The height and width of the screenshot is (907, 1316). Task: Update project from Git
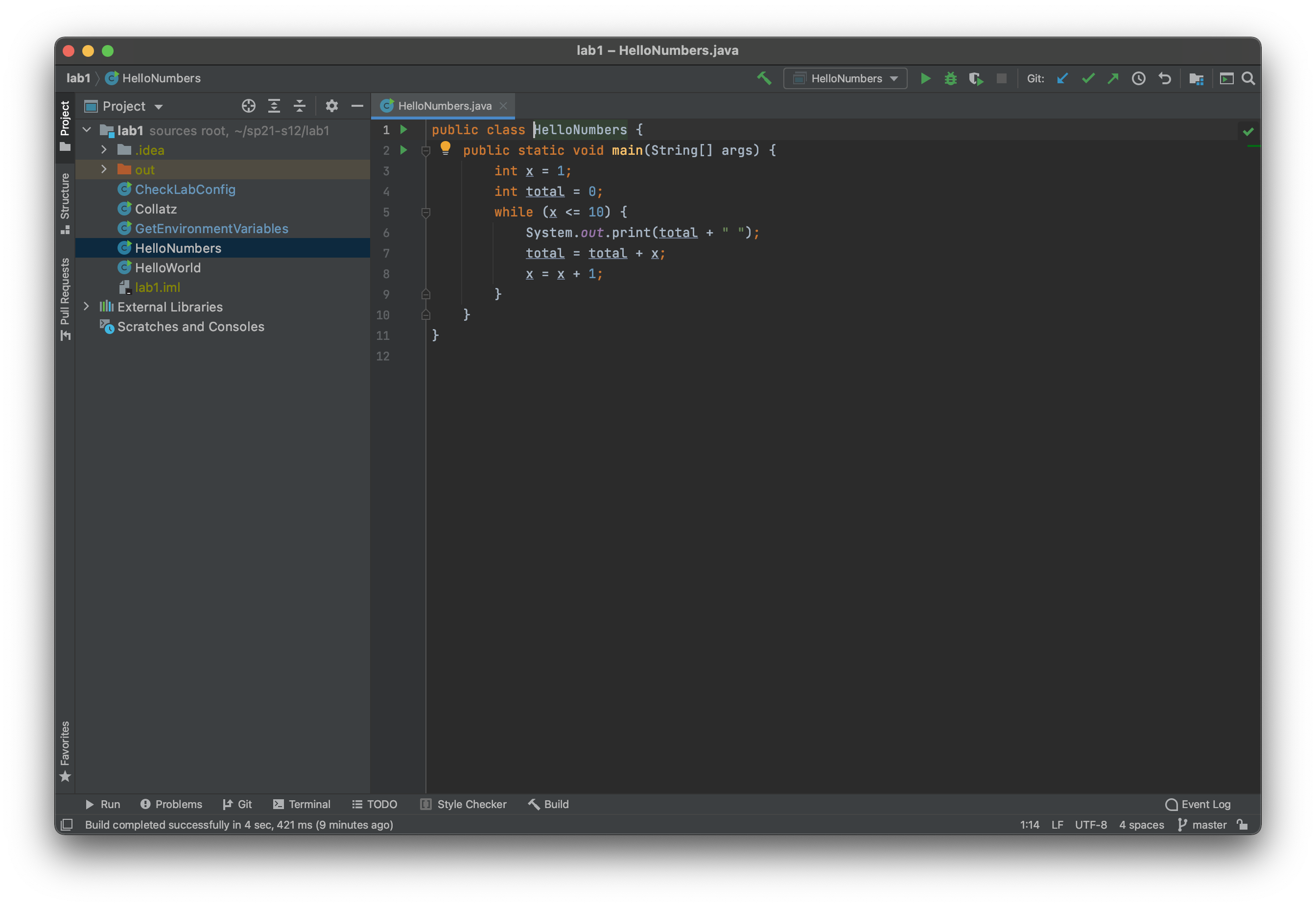tap(1063, 78)
